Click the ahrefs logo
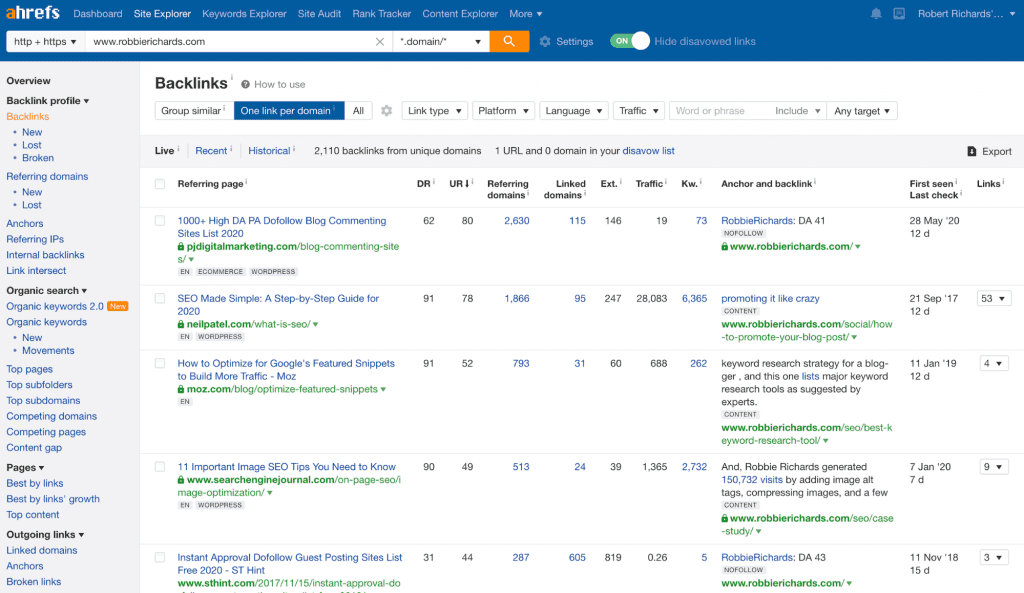Viewport: 1024px width, 593px height. click(x=34, y=13)
